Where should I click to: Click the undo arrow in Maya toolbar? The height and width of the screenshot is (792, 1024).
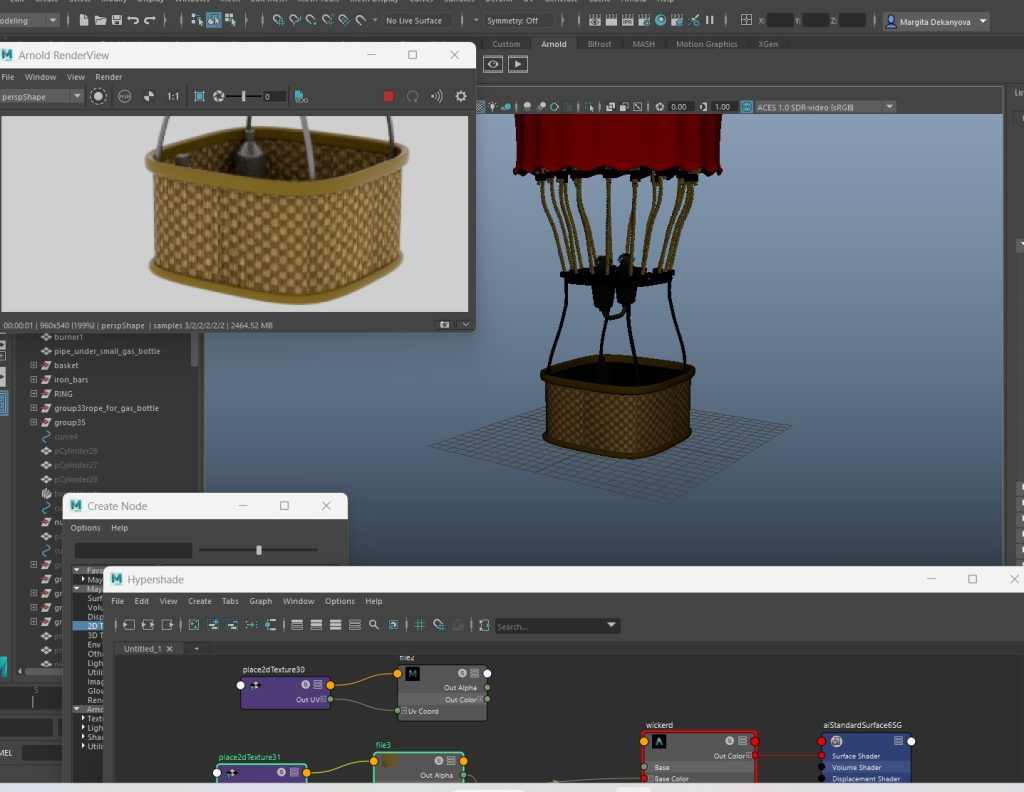[134, 20]
